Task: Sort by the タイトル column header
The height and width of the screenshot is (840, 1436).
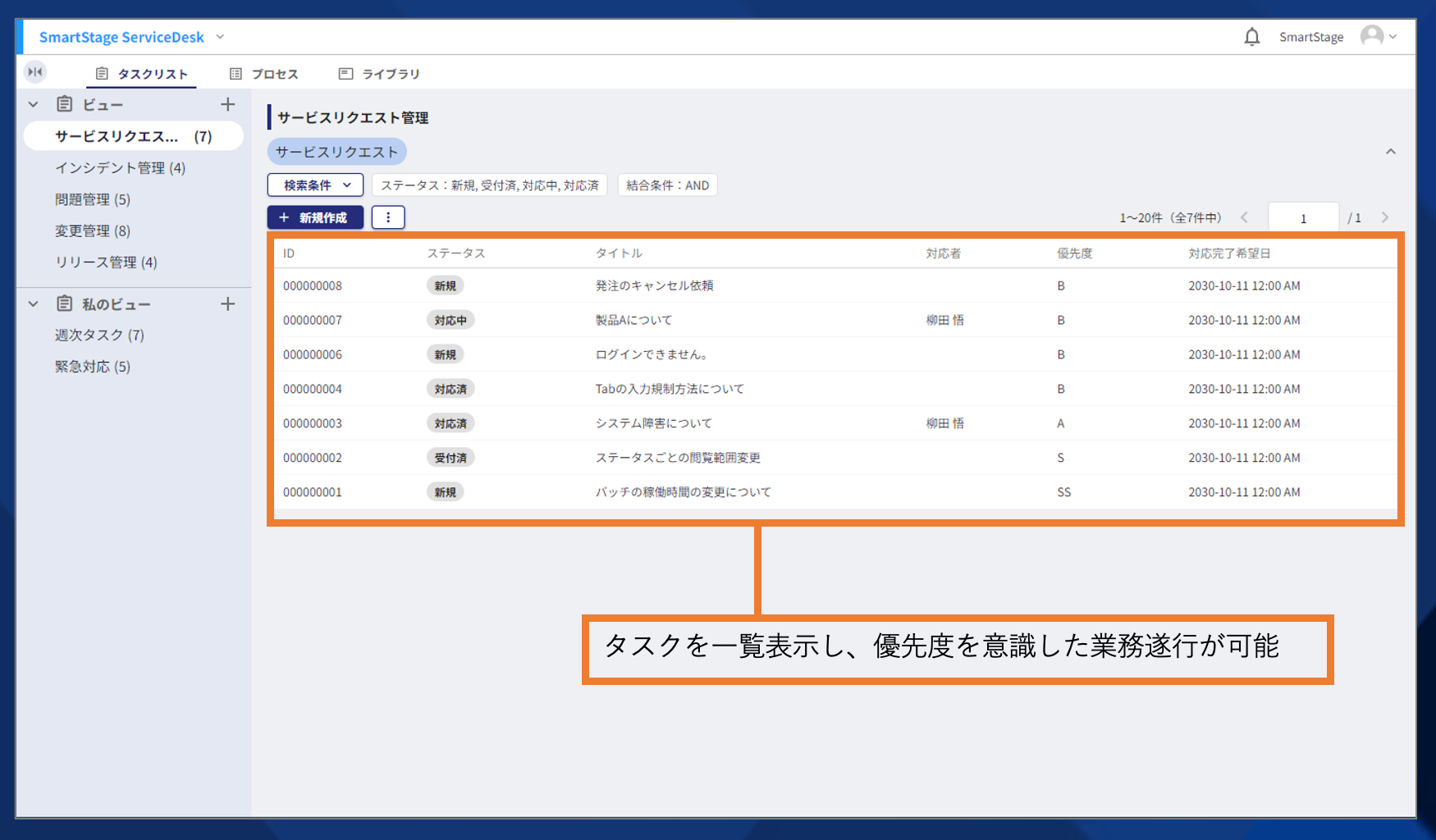Action: tap(619, 253)
